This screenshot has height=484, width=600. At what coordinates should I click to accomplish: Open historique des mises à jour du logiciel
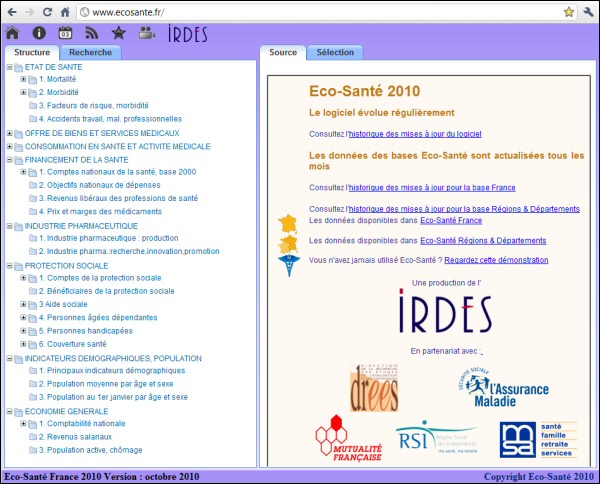pyautogui.click(x=415, y=134)
